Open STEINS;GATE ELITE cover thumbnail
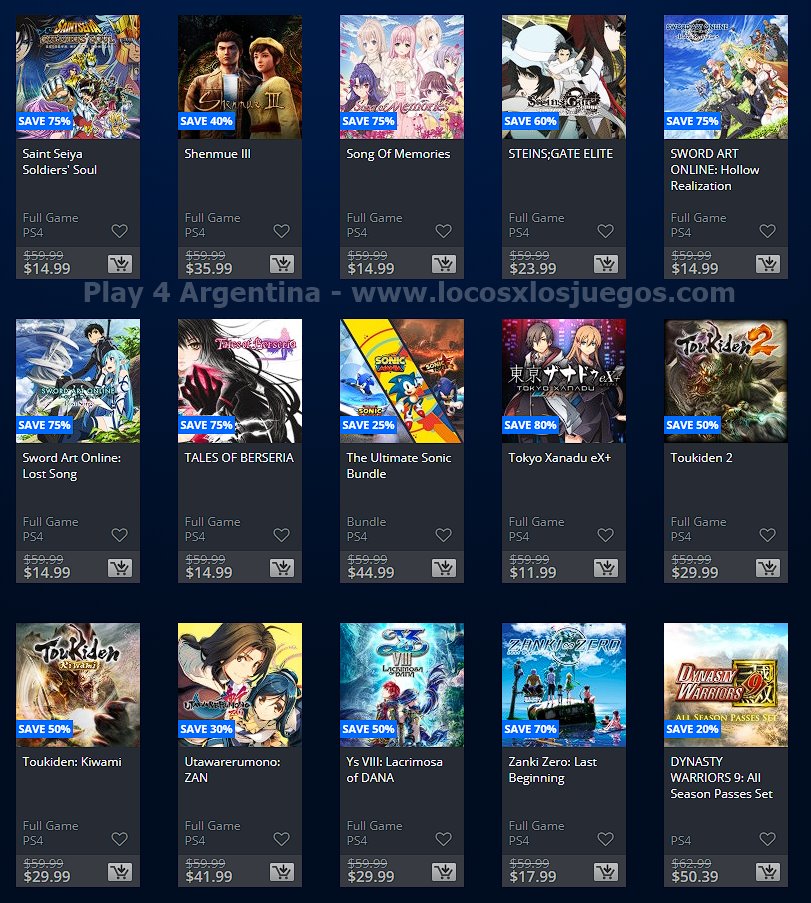811x903 pixels. point(564,77)
